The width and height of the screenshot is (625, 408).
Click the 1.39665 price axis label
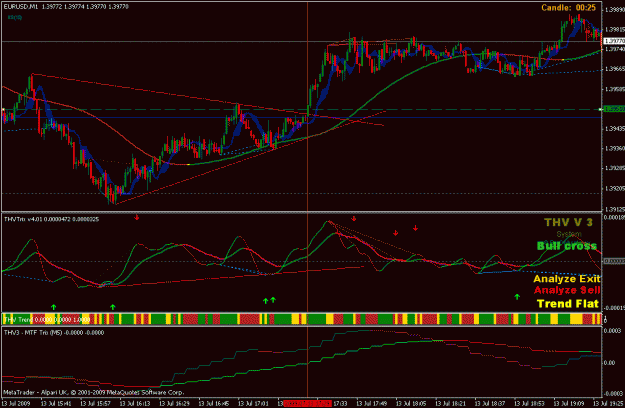pos(614,69)
